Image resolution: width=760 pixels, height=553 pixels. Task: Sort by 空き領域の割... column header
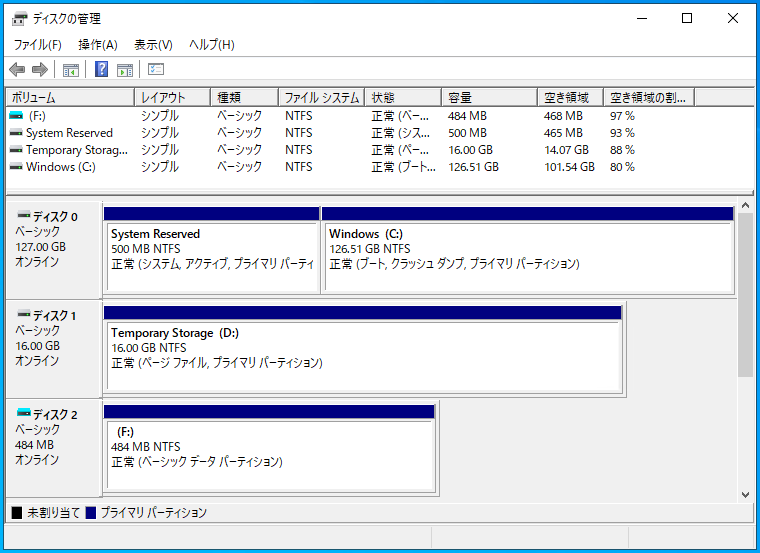point(649,97)
